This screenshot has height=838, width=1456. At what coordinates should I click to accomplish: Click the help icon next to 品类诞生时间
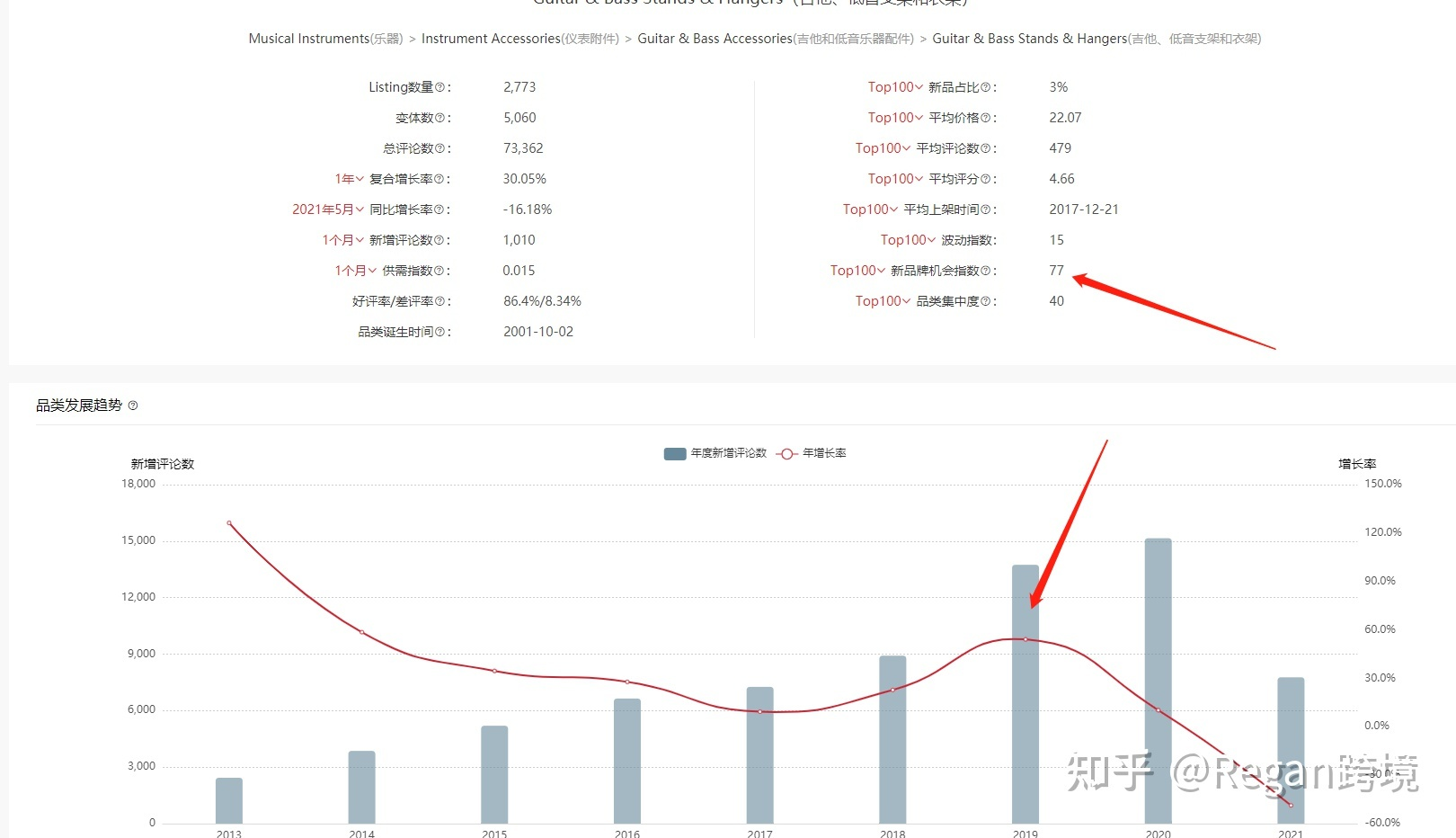click(x=438, y=331)
